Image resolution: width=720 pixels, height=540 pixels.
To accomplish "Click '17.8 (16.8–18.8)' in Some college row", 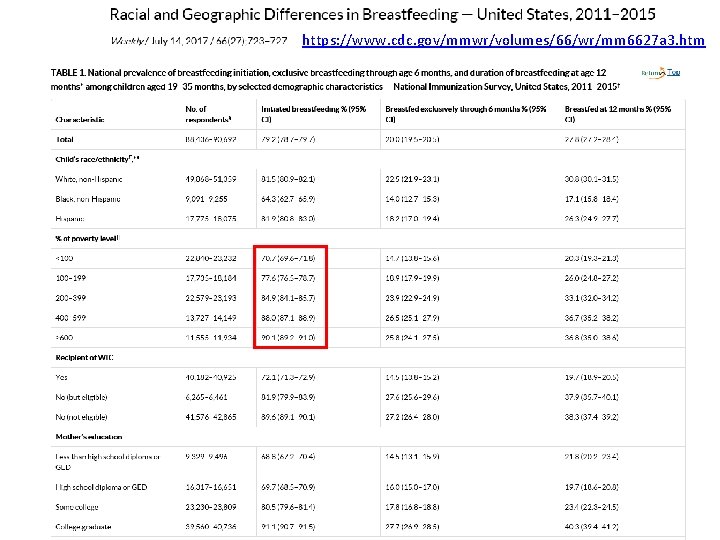I will [x=412, y=507].
